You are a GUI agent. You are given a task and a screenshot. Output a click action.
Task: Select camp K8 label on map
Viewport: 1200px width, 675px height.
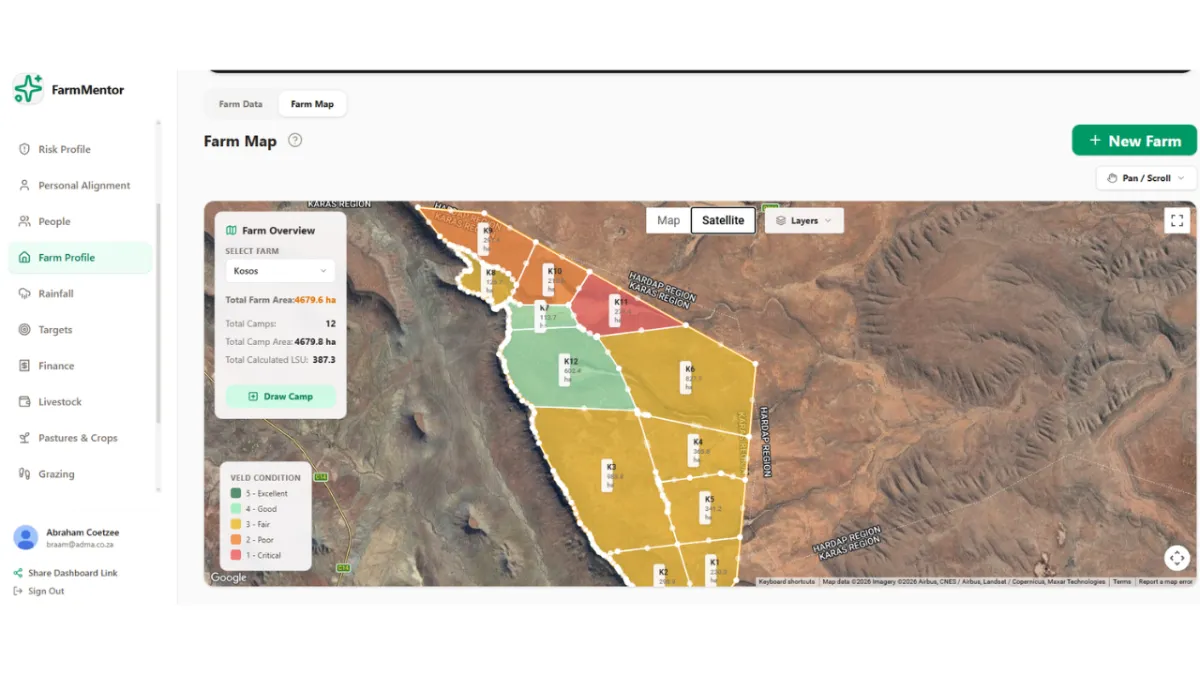coord(491,280)
